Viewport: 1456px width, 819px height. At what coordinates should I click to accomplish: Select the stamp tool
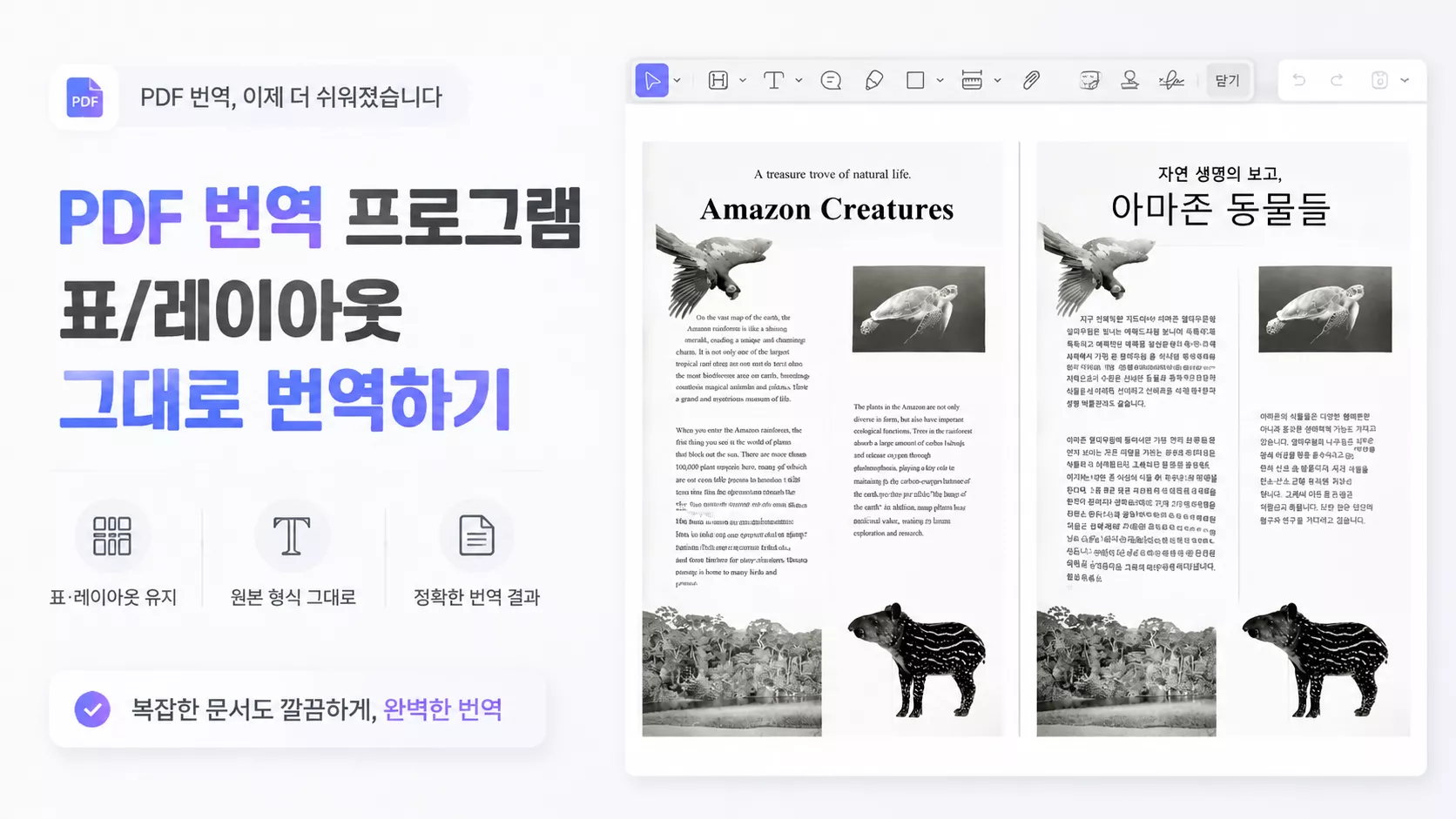[x=1129, y=80]
